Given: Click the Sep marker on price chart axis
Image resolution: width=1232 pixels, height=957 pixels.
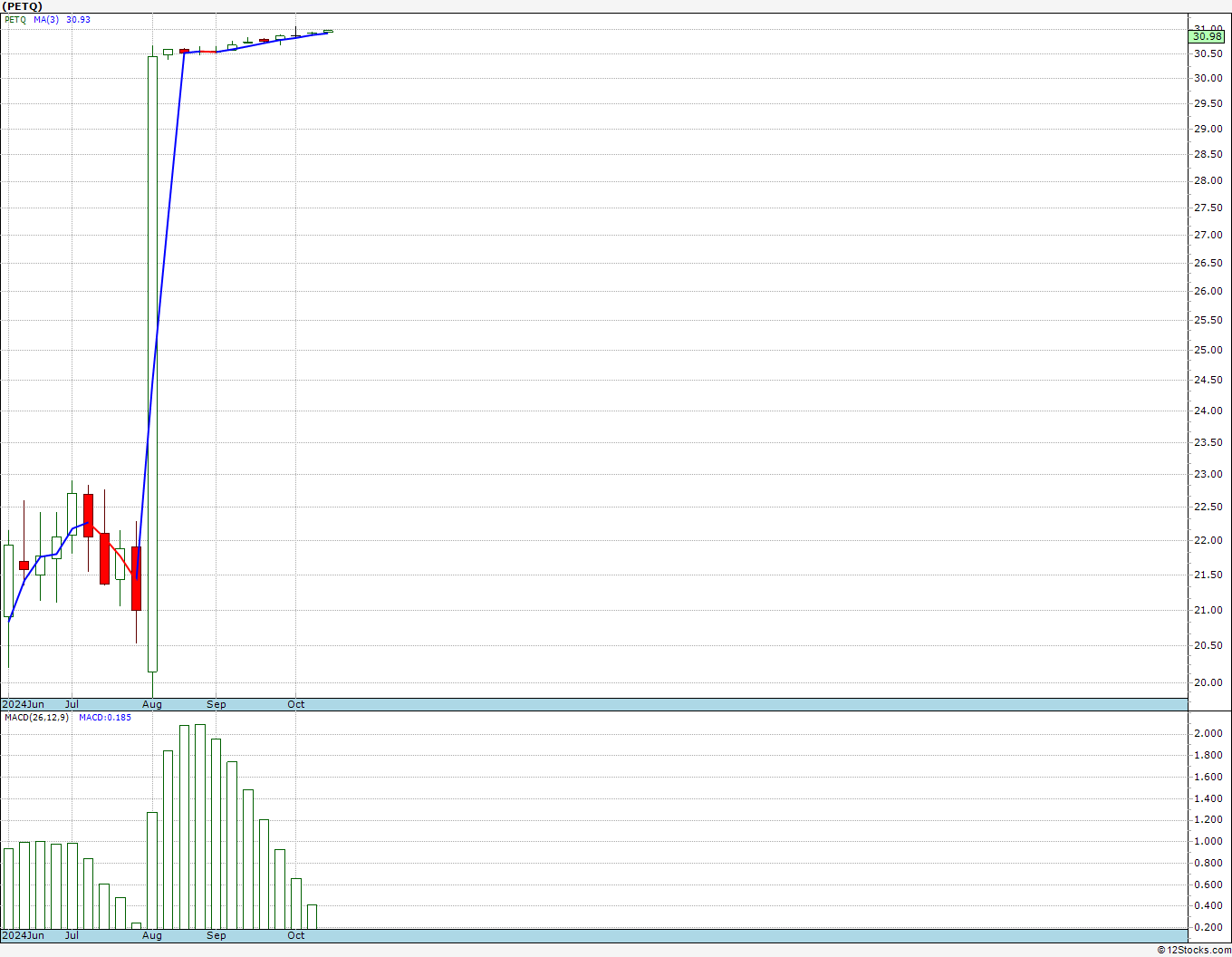Looking at the screenshot, I should [x=217, y=704].
